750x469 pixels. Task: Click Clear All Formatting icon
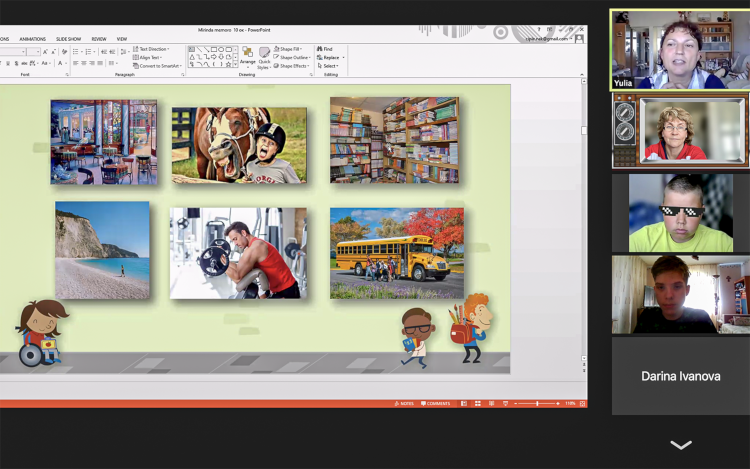pyautogui.click(x=65, y=52)
